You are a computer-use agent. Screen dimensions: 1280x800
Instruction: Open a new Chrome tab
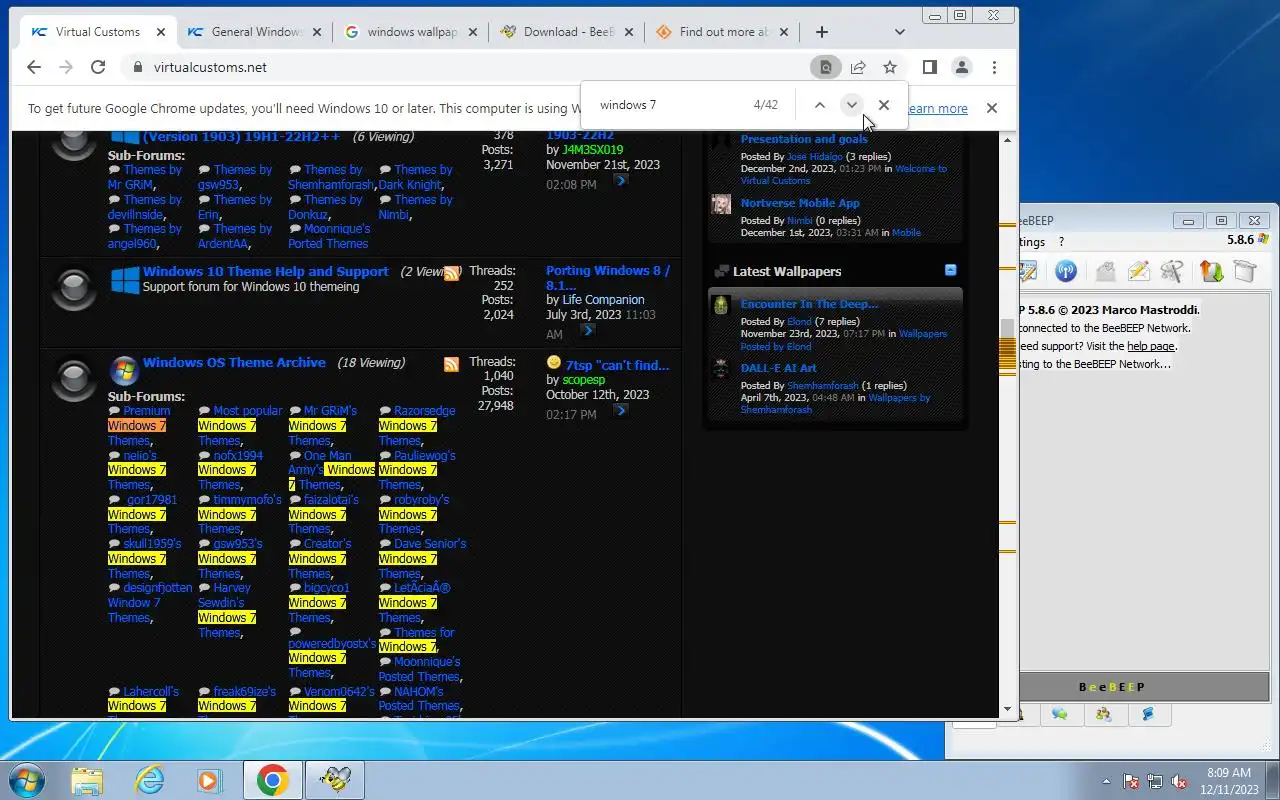(x=822, y=32)
